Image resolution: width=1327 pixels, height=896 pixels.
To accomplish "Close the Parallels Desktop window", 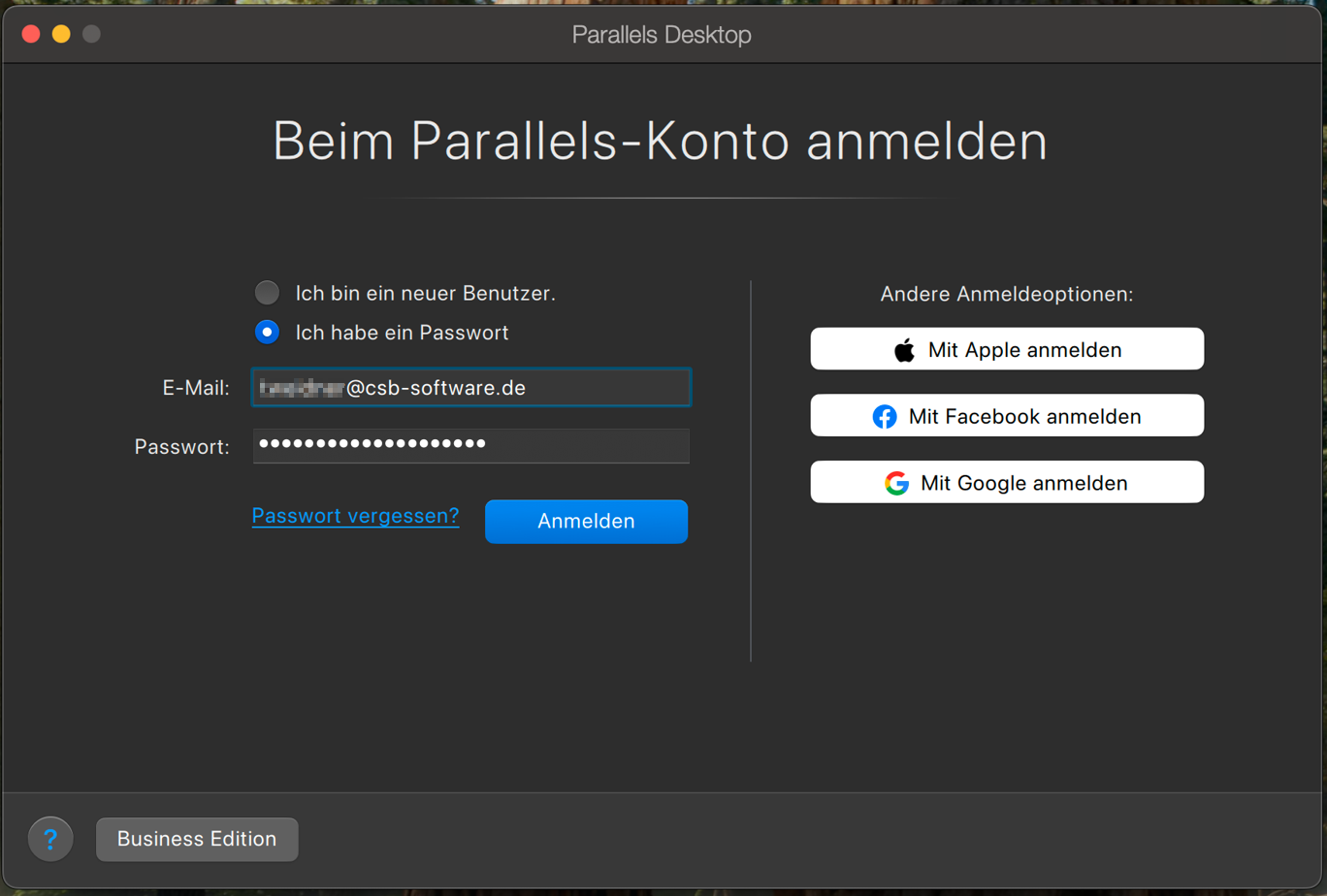I will pyautogui.click(x=30, y=34).
